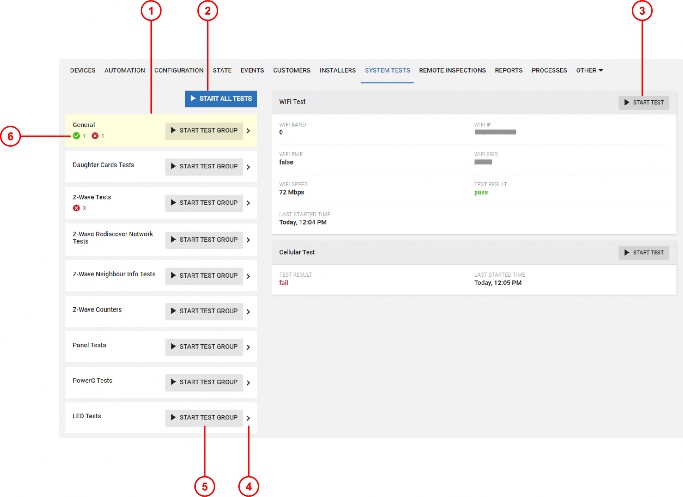Expand the Z-Wave Counters chevron
This screenshot has width=683, height=497.
tap(248, 311)
